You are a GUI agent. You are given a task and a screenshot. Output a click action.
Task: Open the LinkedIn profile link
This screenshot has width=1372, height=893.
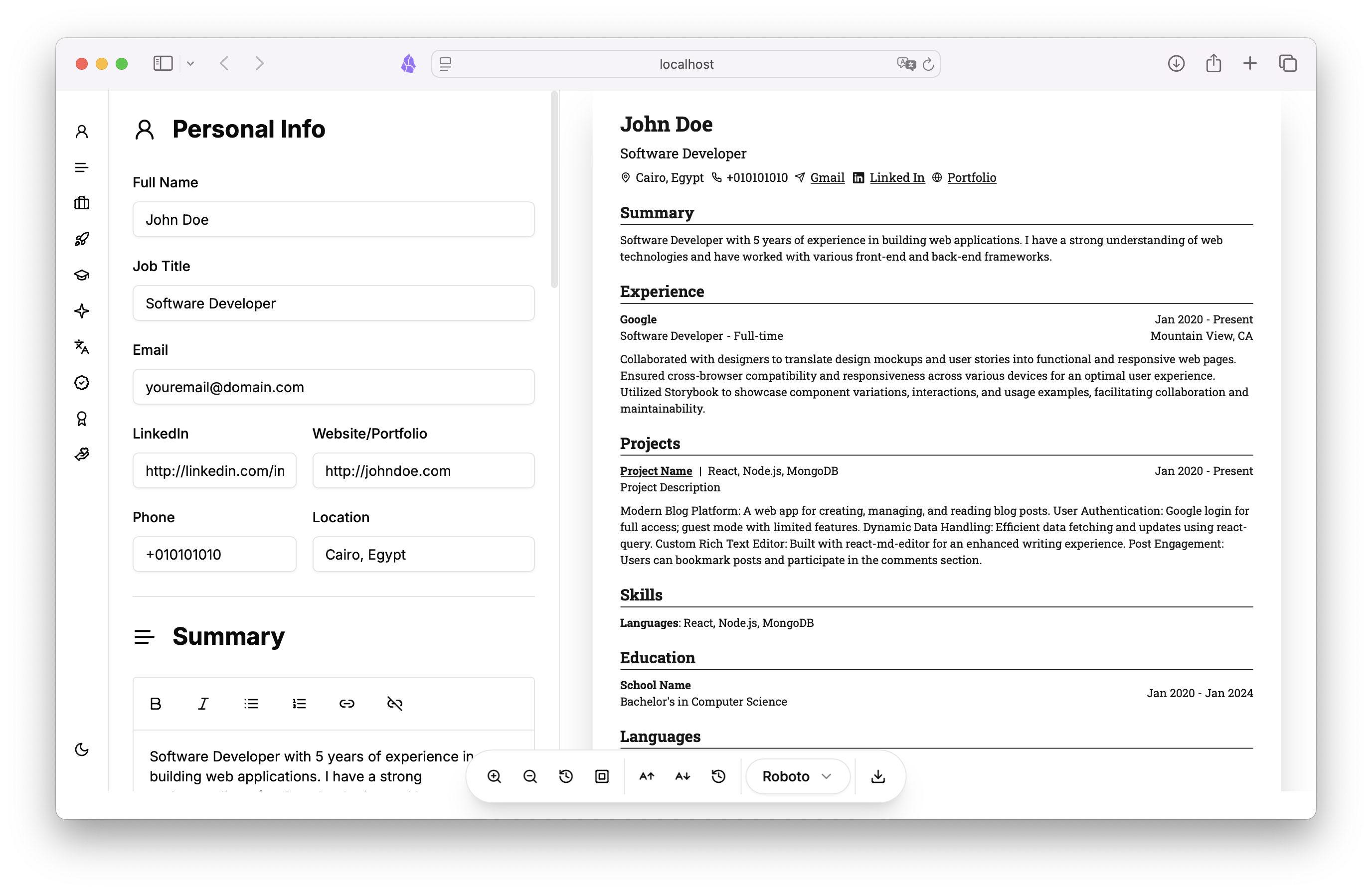[x=897, y=177]
